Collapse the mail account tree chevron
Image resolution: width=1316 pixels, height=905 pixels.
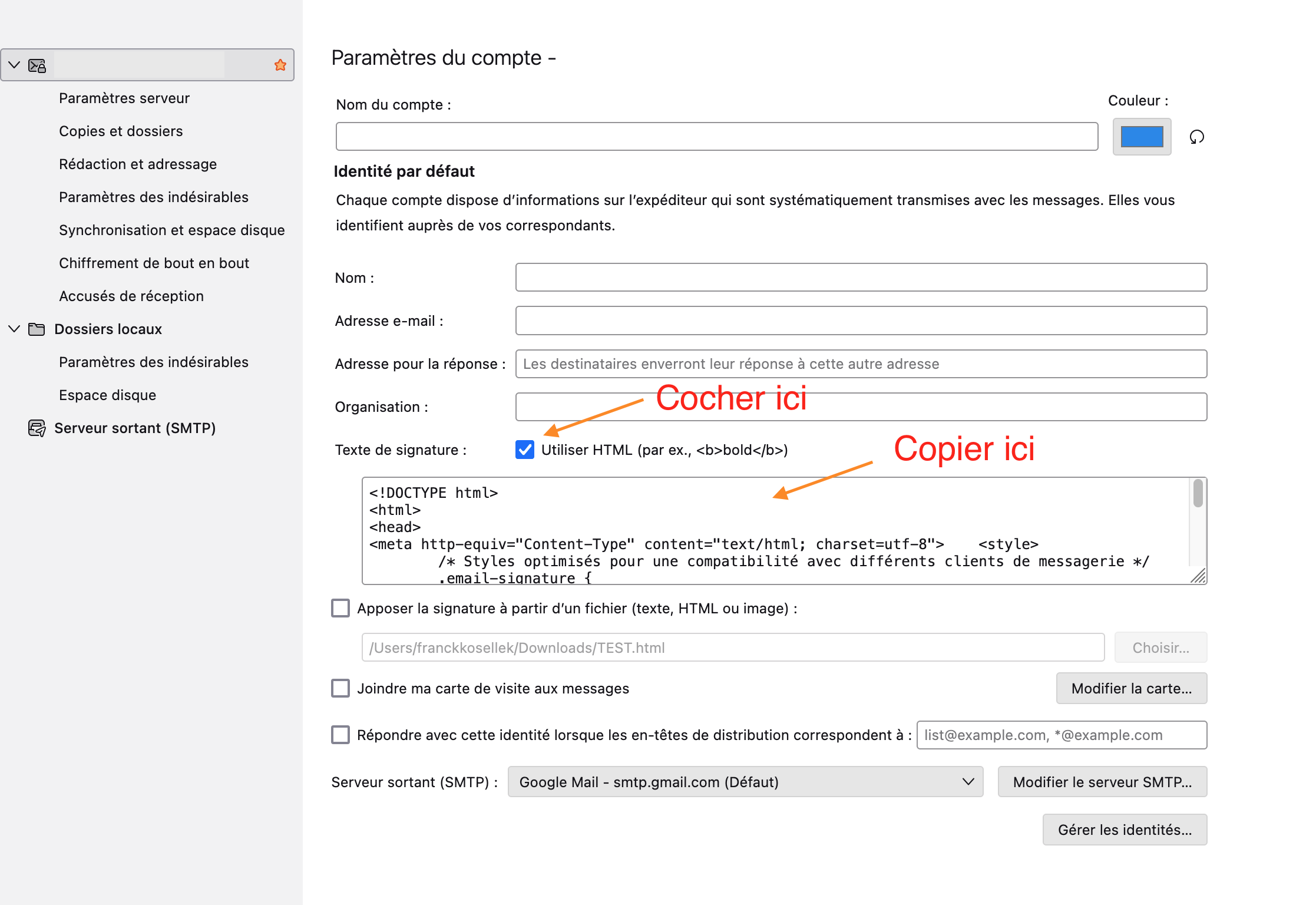point(14,65)
